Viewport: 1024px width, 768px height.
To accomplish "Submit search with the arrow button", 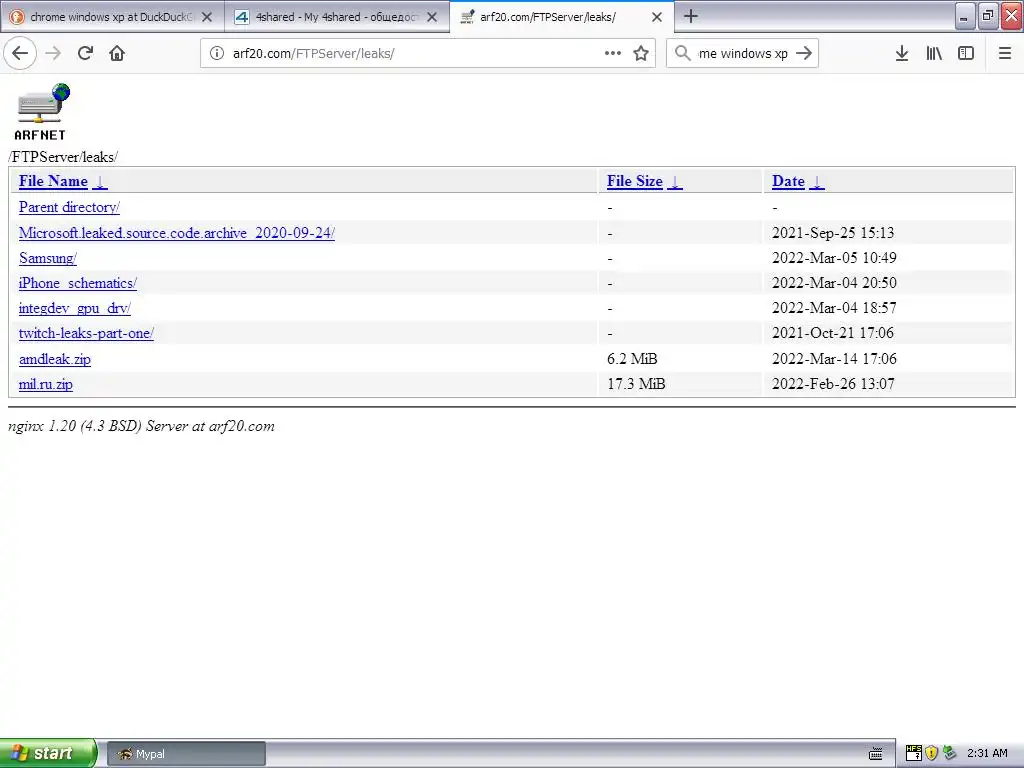I will [x=804, y=53].
